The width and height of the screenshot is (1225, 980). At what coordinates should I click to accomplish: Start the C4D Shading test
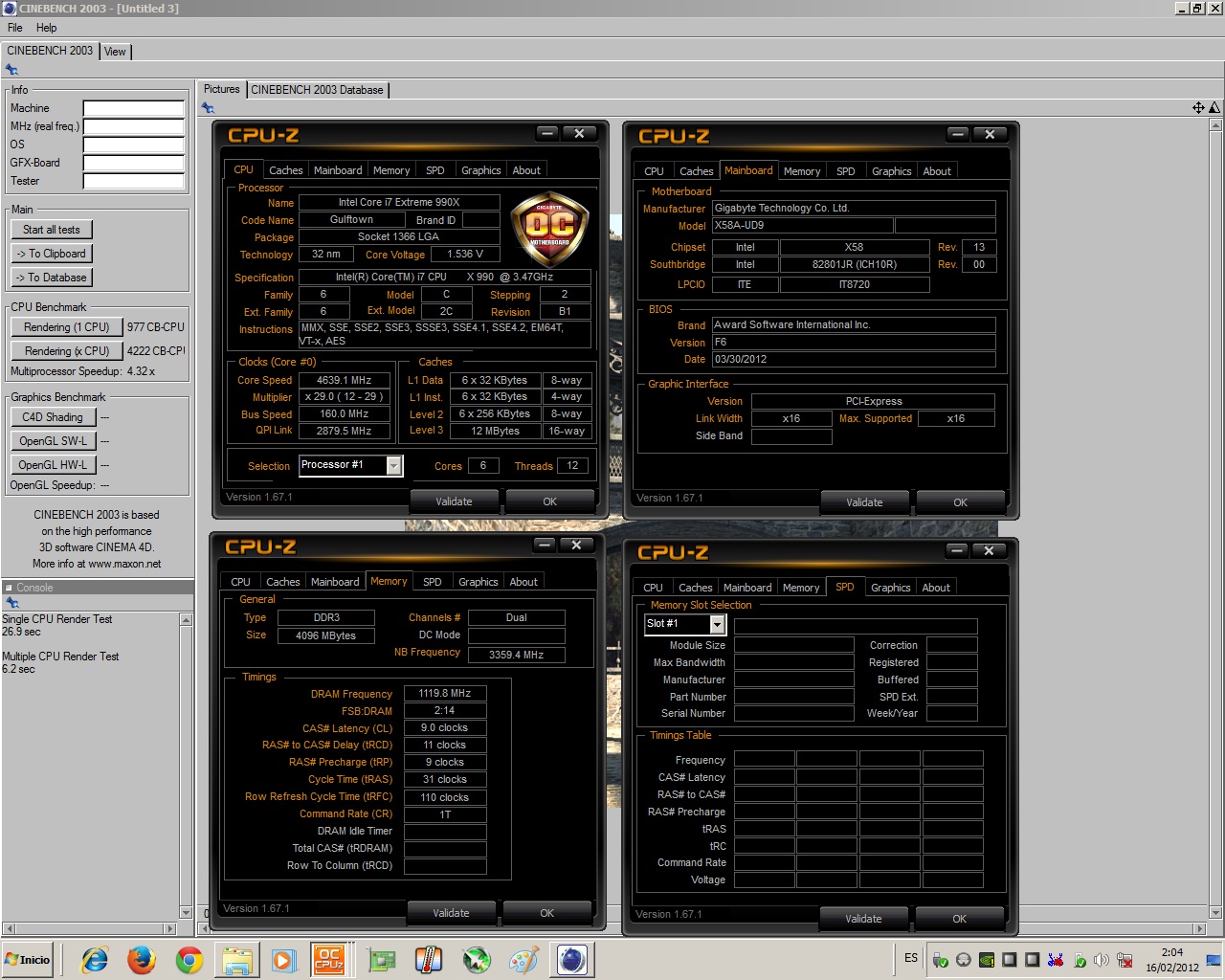(53, 417)
